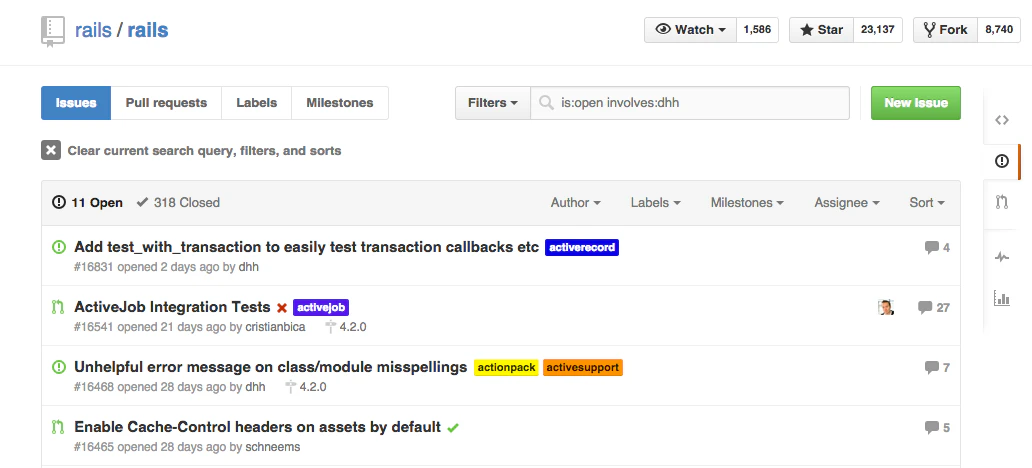View the 1,586 watchers count
This screenshot has height=468, width=1032.
coord(757,30)
